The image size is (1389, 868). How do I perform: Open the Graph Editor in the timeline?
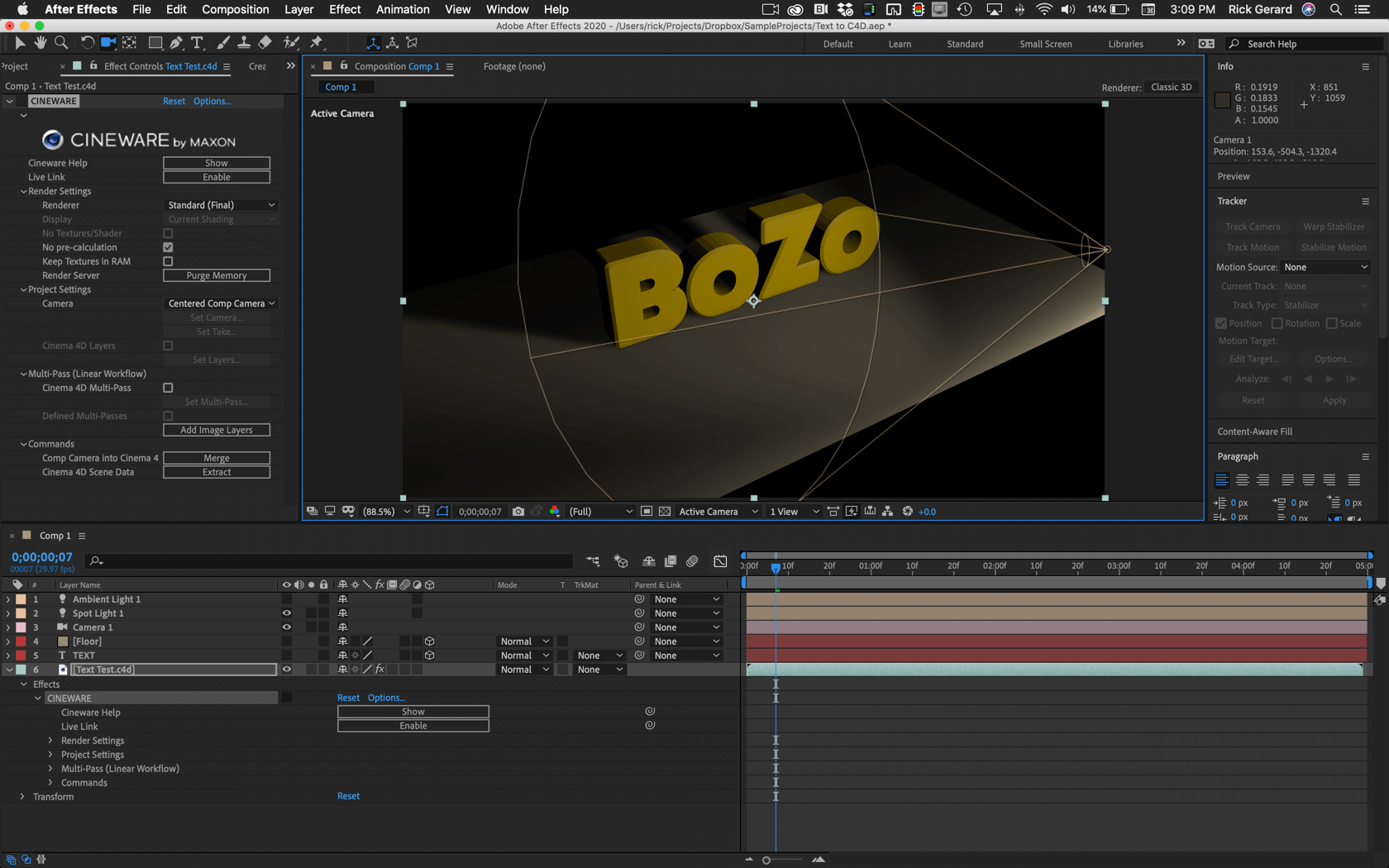pos(720,560)
